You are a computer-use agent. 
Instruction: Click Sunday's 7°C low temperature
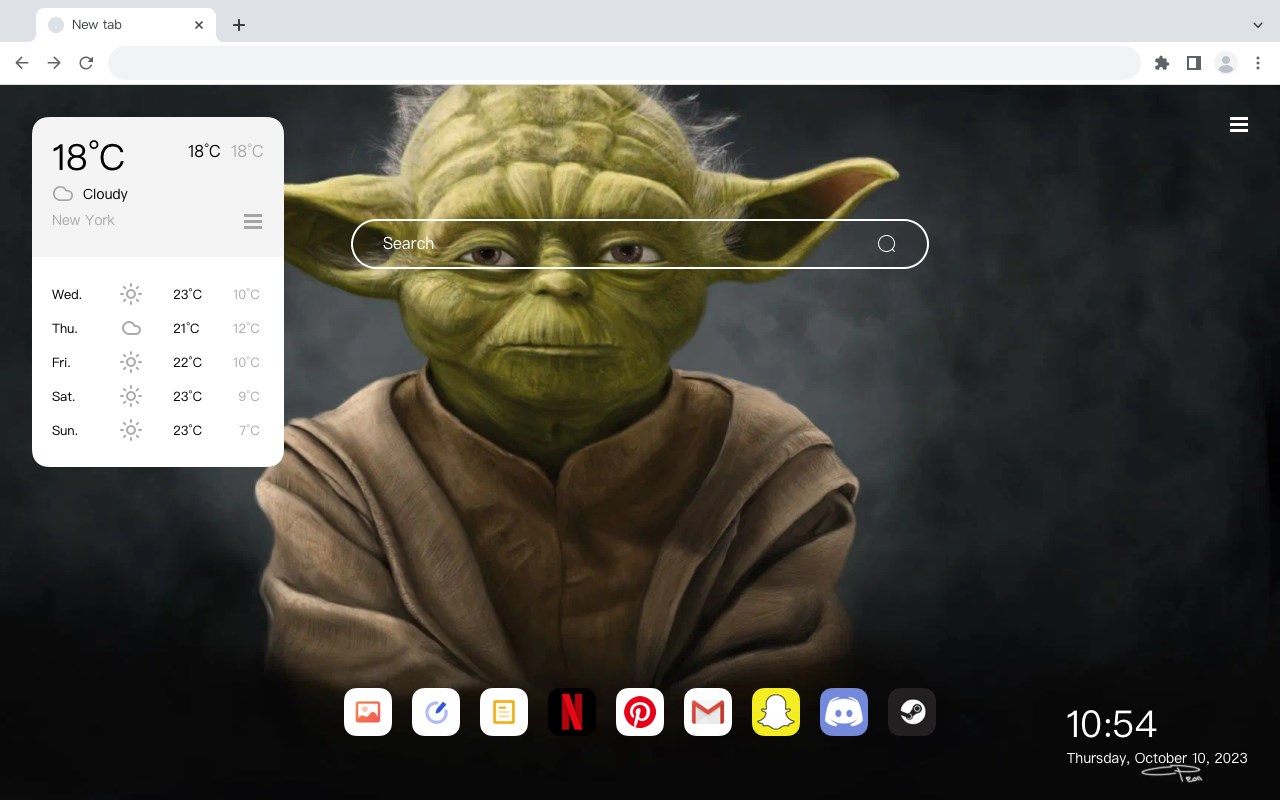coord(249,430)
